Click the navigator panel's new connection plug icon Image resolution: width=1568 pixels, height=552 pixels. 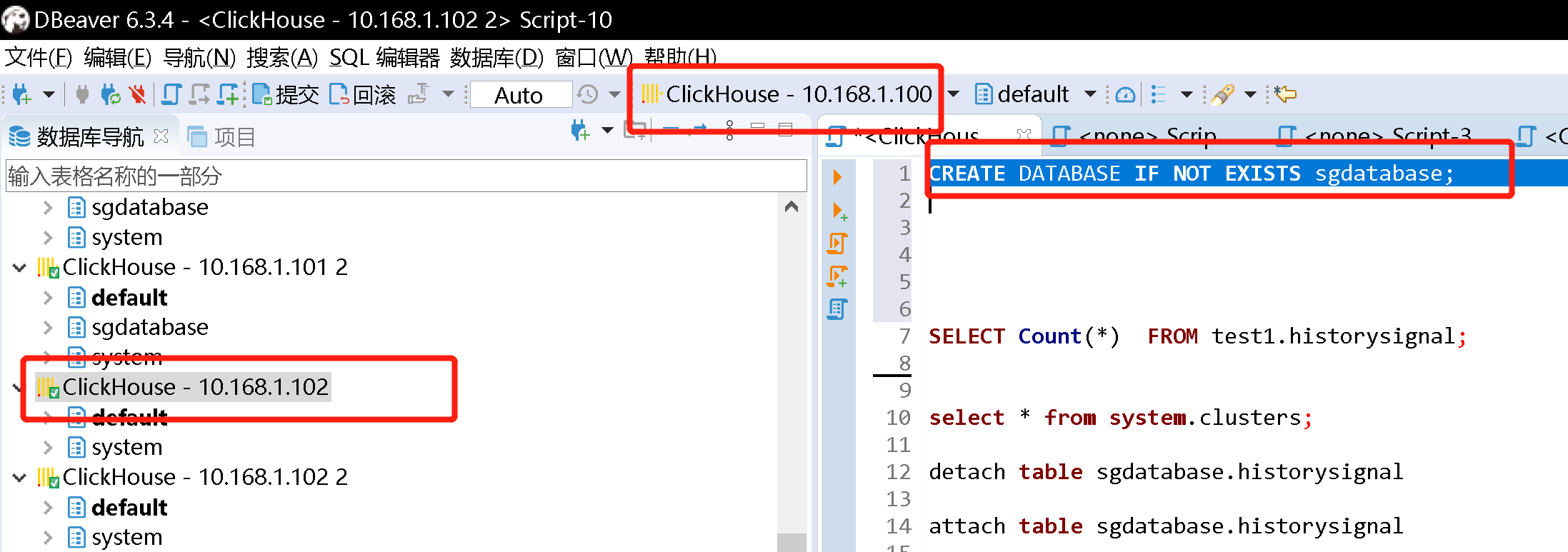[580, 131]
